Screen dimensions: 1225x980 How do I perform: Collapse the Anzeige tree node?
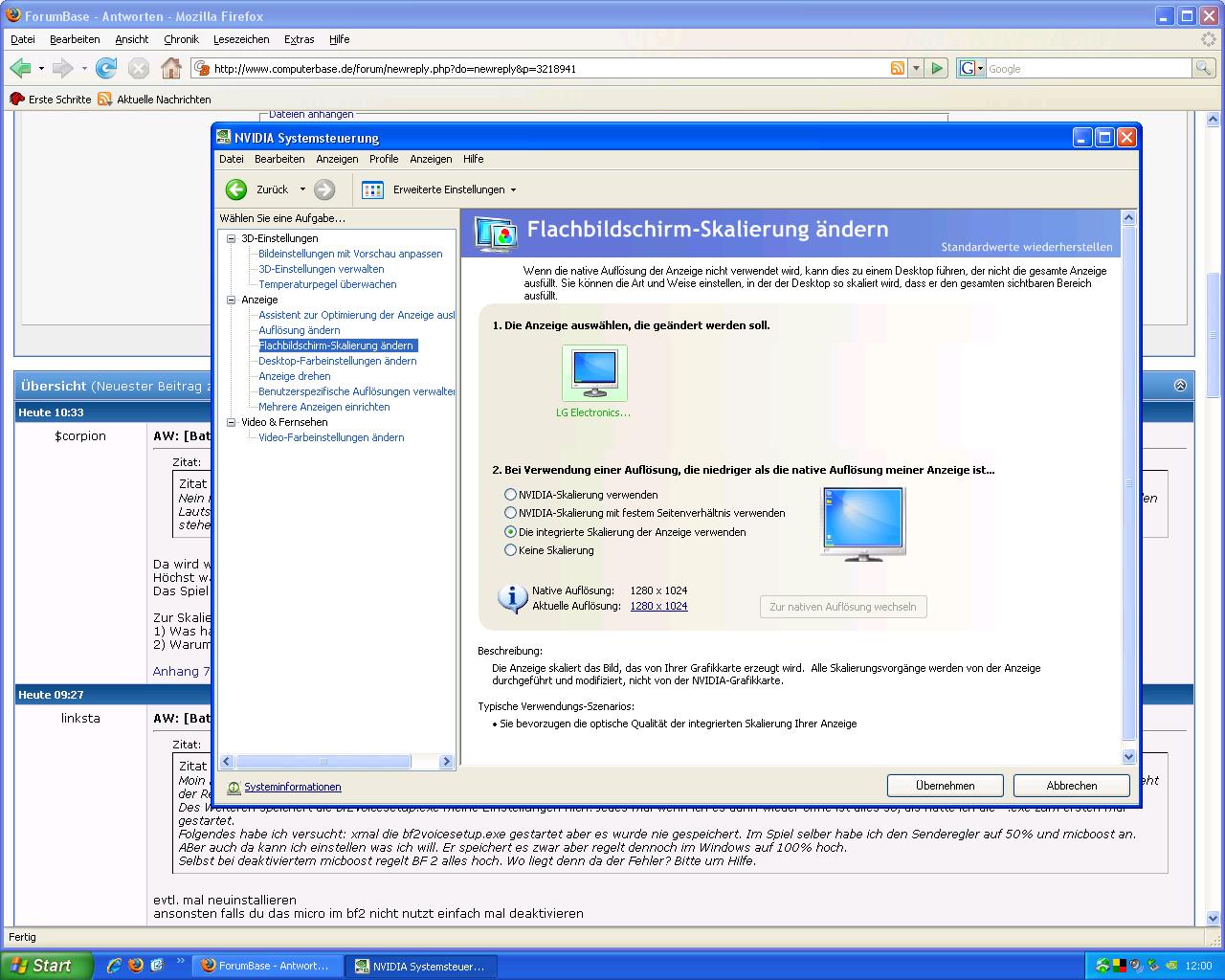[231, 300]
